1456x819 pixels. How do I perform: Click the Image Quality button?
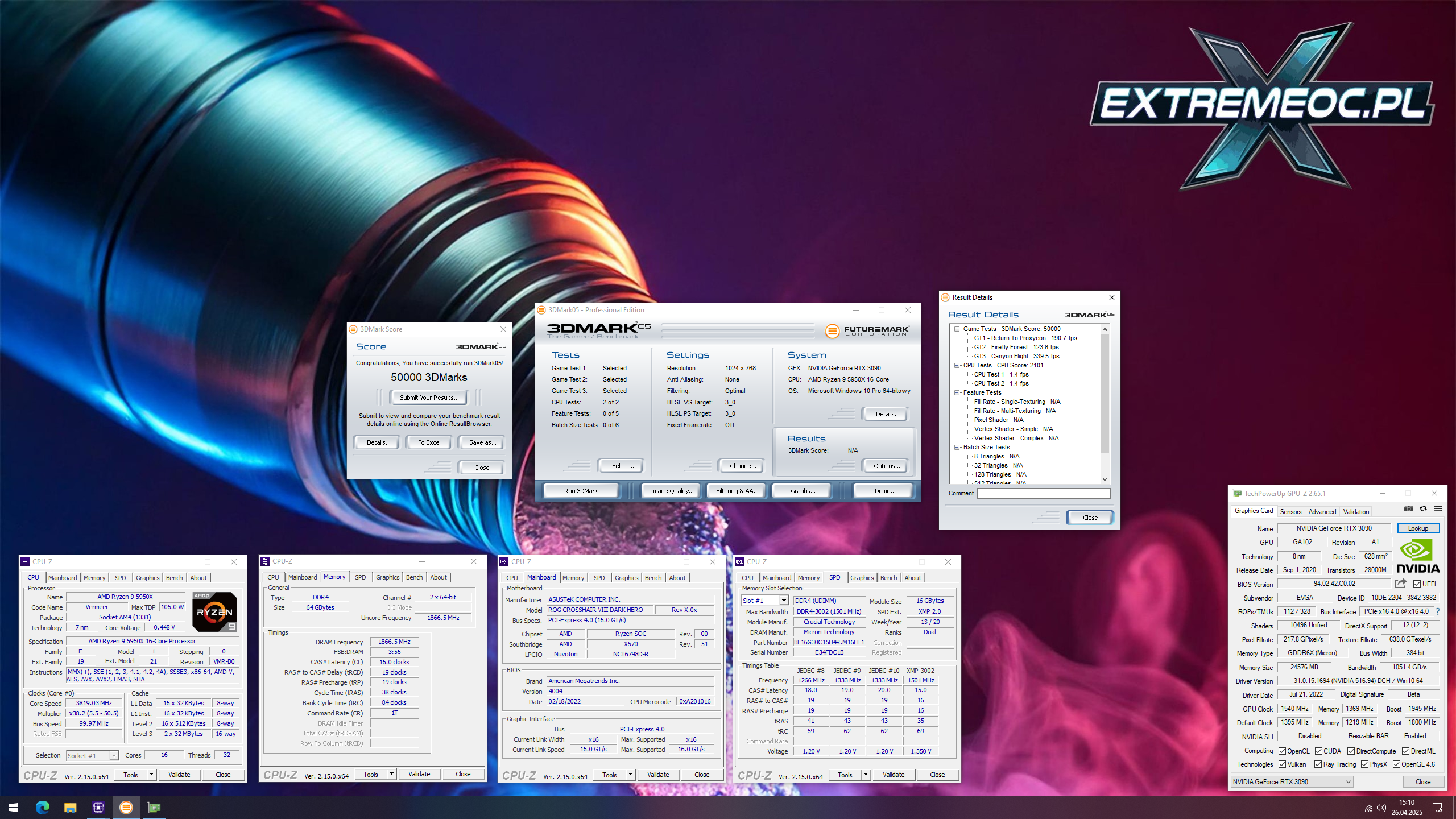pyautogui.click(x=672, y=491)
